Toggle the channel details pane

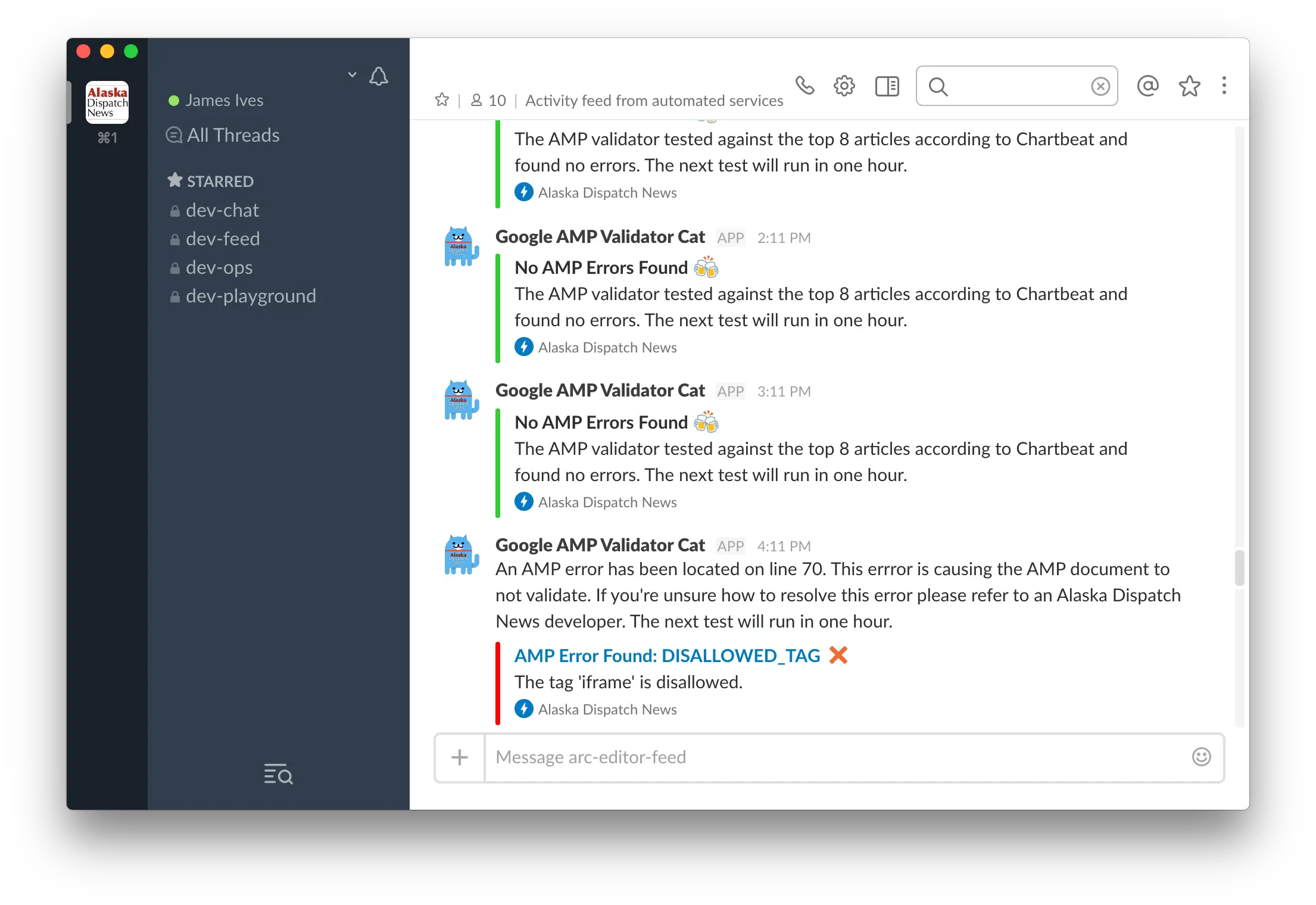[886, 86]
